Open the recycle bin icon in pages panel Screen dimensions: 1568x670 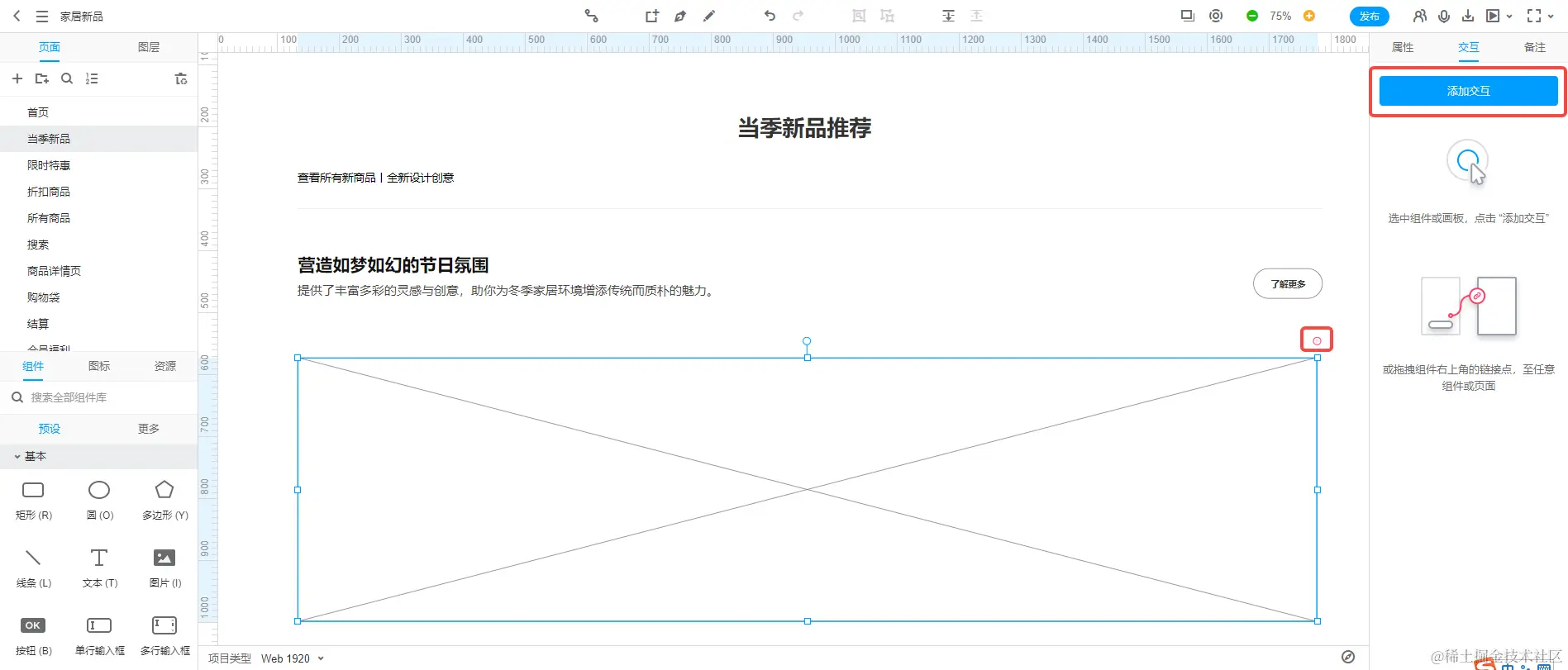pyautogui.click(x=181, y=78)
